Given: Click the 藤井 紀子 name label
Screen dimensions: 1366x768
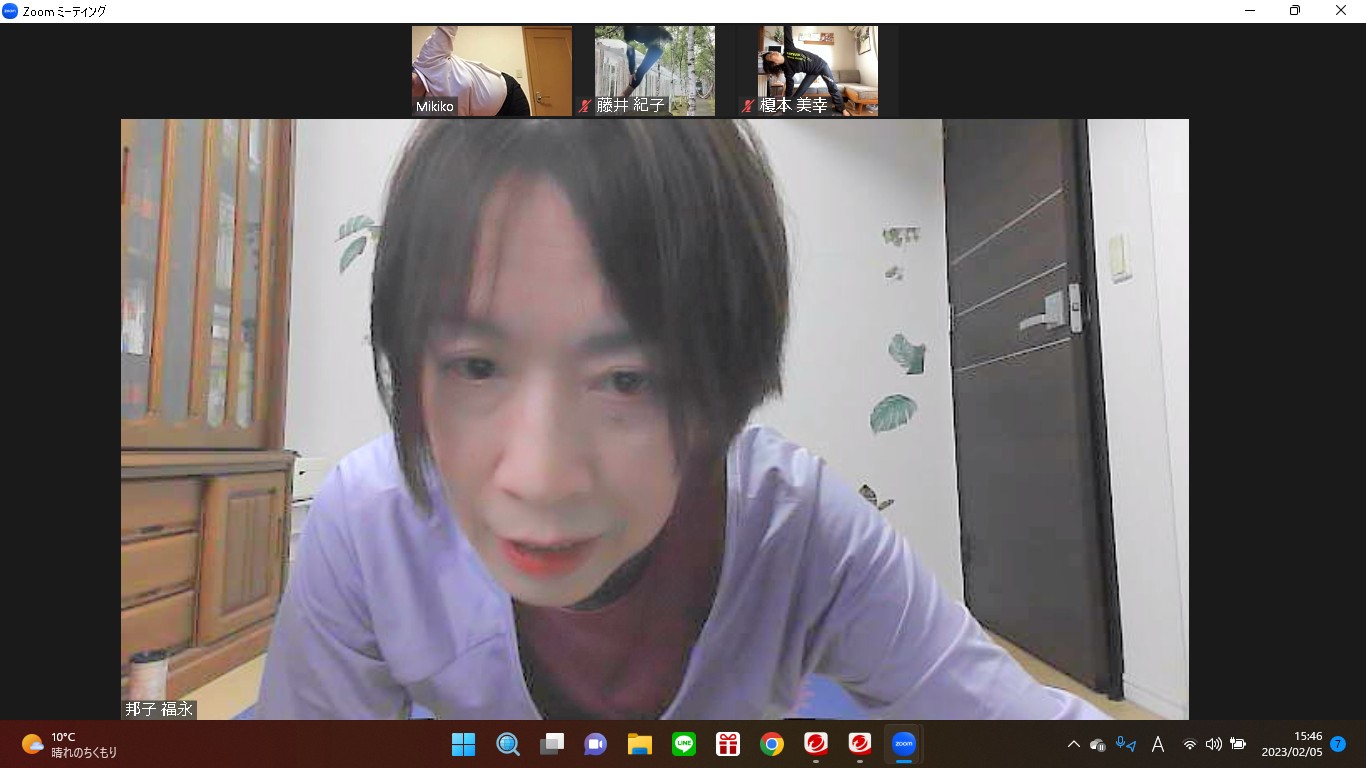Looking at the screenshot, I should coord(630,105).
